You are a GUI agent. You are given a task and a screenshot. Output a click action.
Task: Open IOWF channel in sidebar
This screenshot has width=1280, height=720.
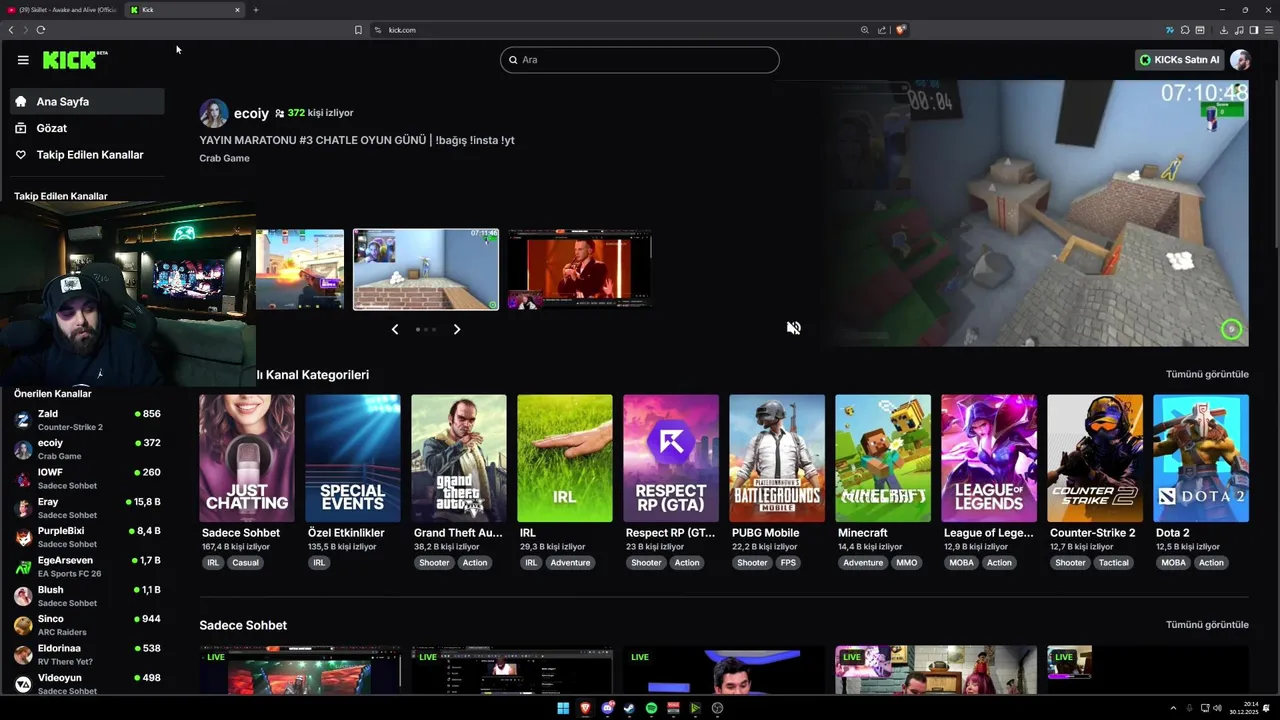(87, 478)
